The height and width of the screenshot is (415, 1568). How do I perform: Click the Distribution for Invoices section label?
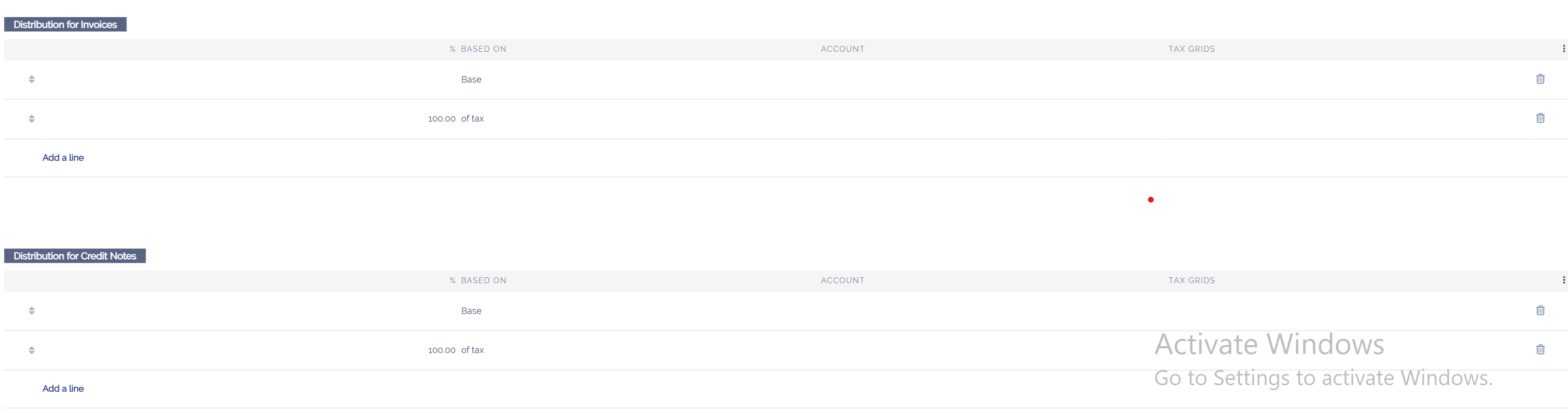tap(65, 24)
